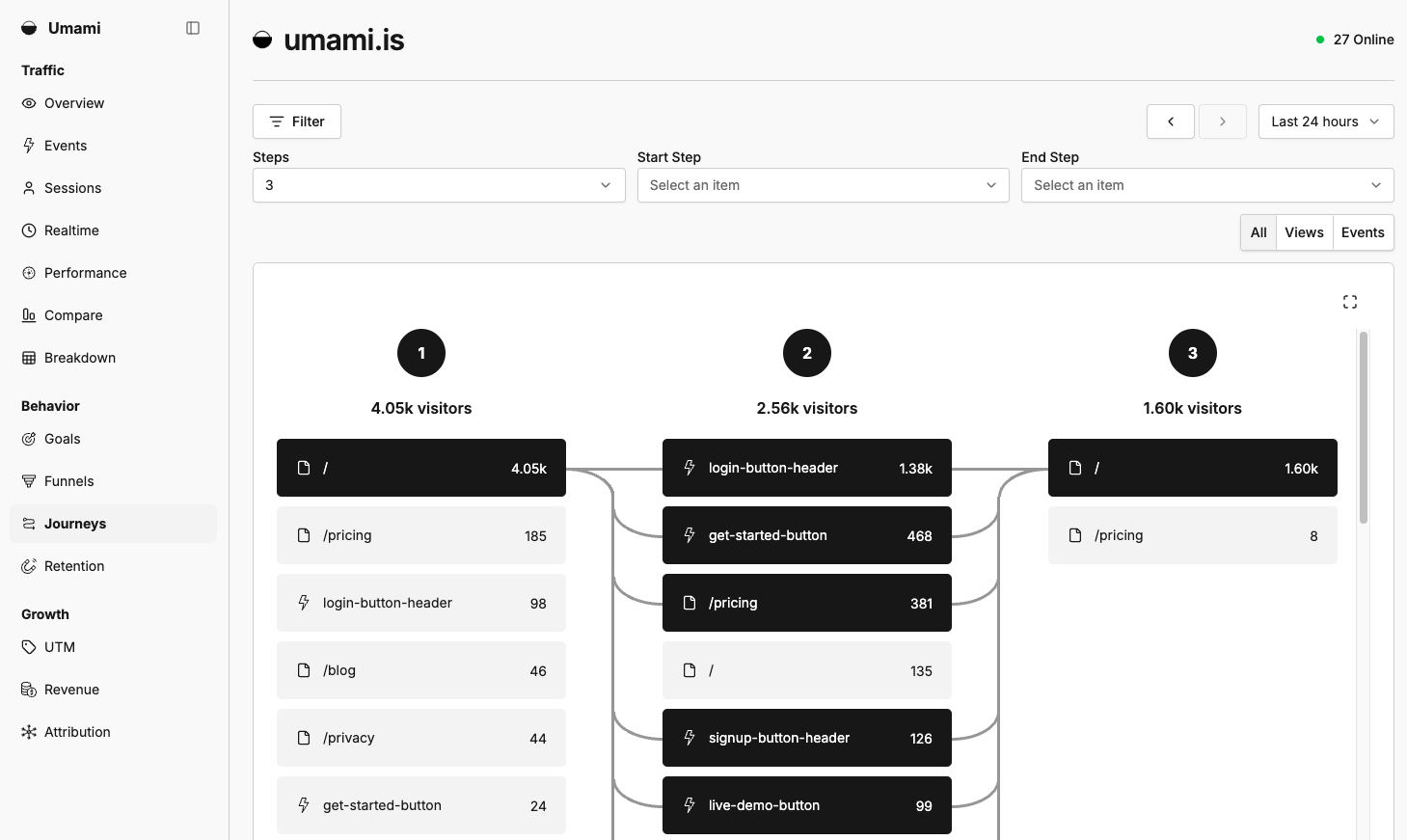
Task: Collapse the sidebar panel icon
Action: (x=193, y=28)
